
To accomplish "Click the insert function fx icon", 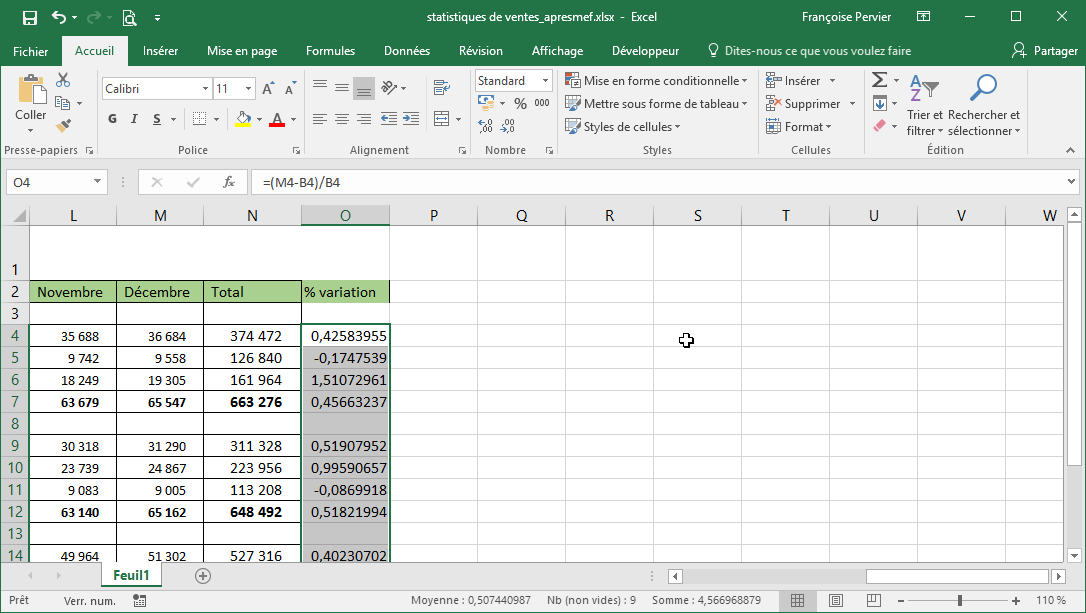I will click(229, 183).
